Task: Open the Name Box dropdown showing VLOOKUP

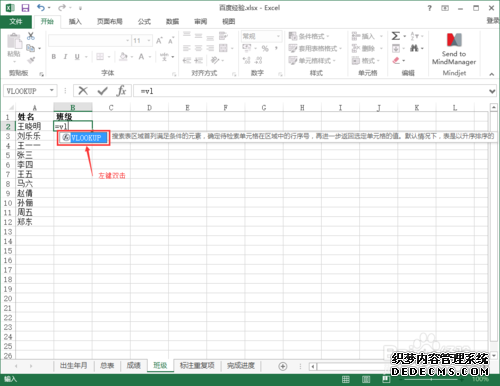Action: (x=52, y=91)
